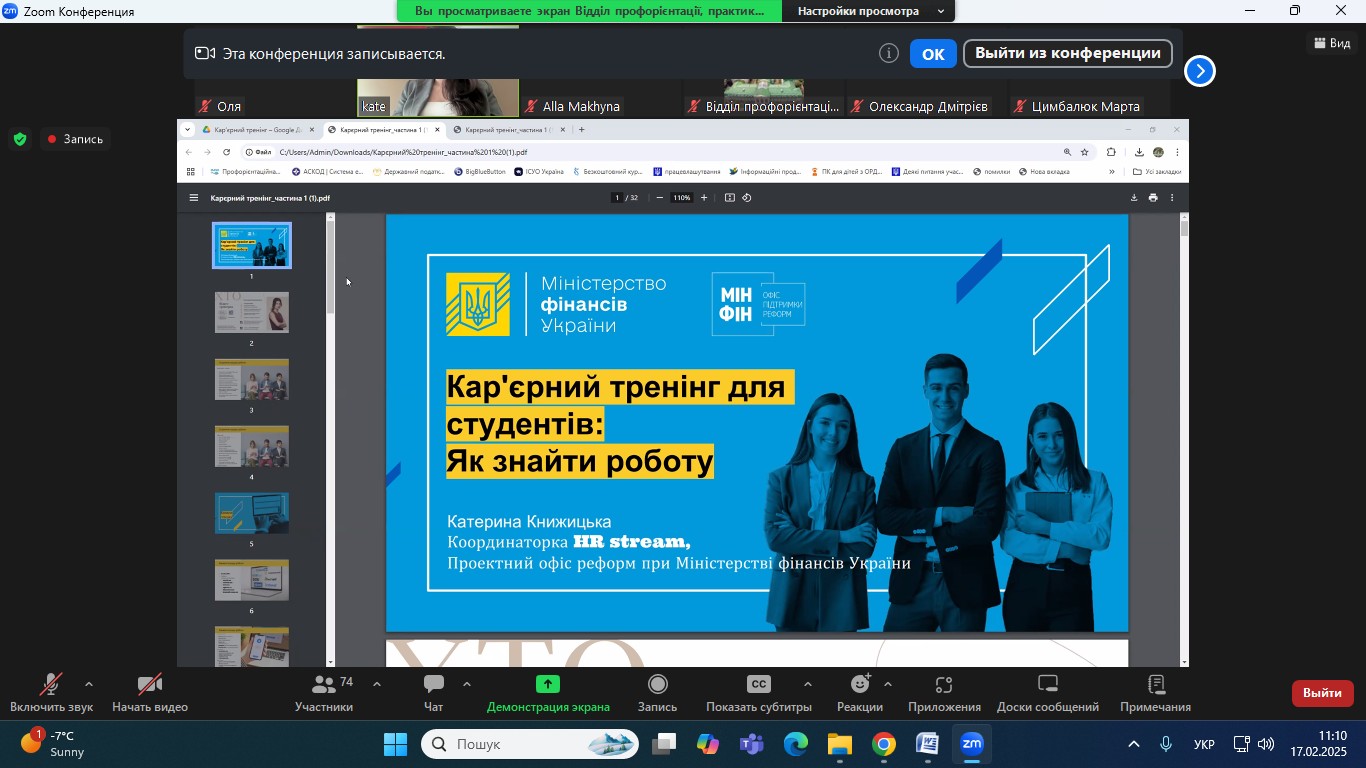Image resolution: width=1366 pixels, height=768 pixels.
Task: Expand the participants options arrow
Action: point(377,685)
